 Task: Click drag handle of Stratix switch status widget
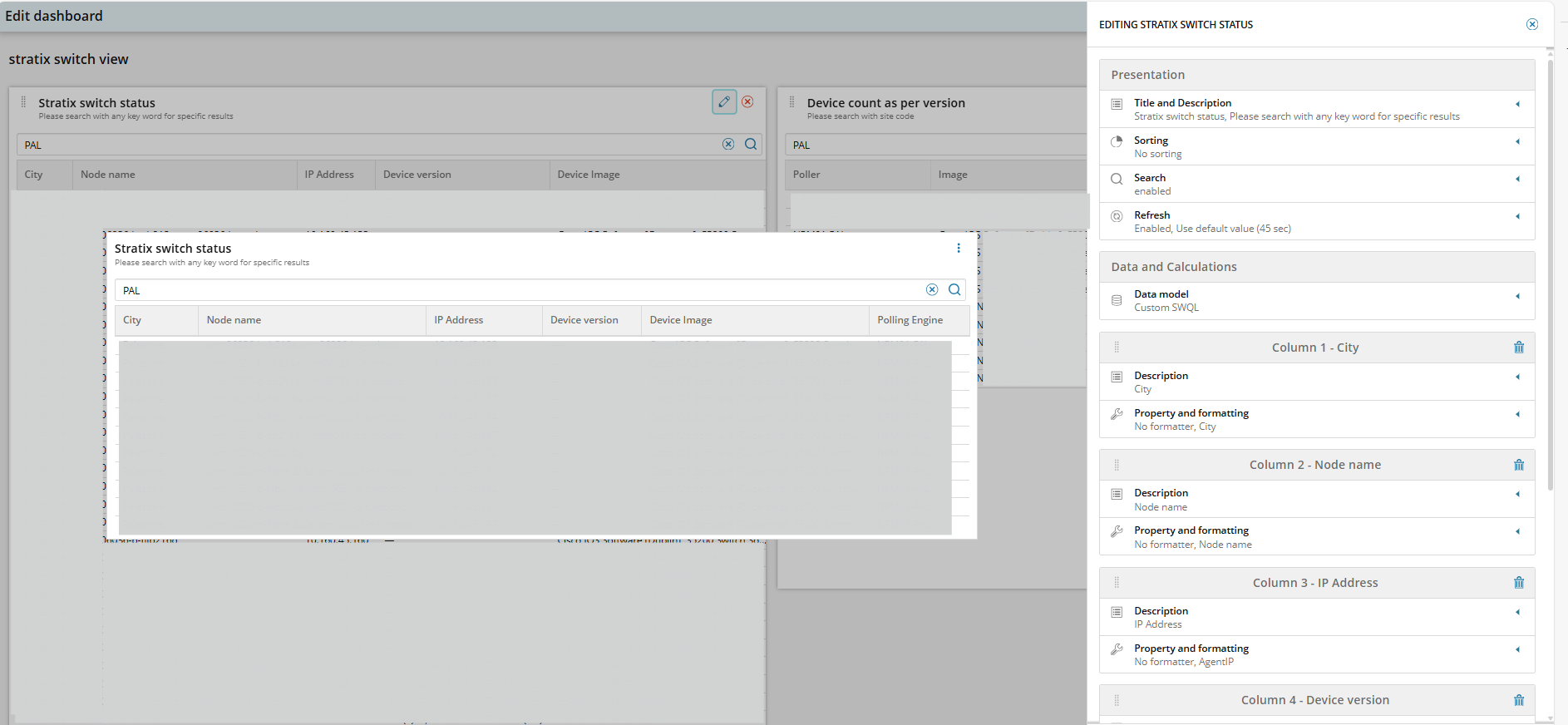(x=23, y=102)
